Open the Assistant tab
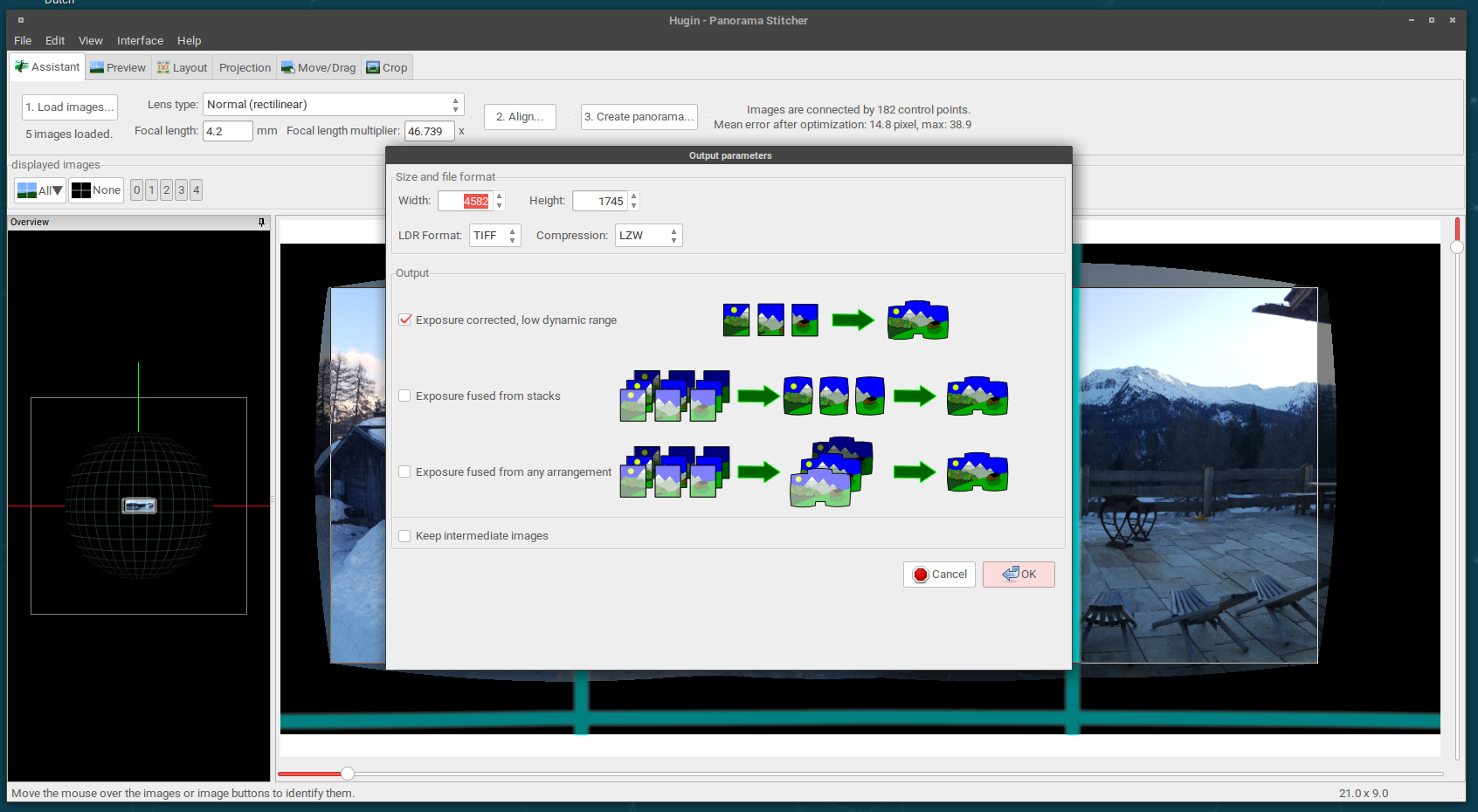 click(48, 67)
